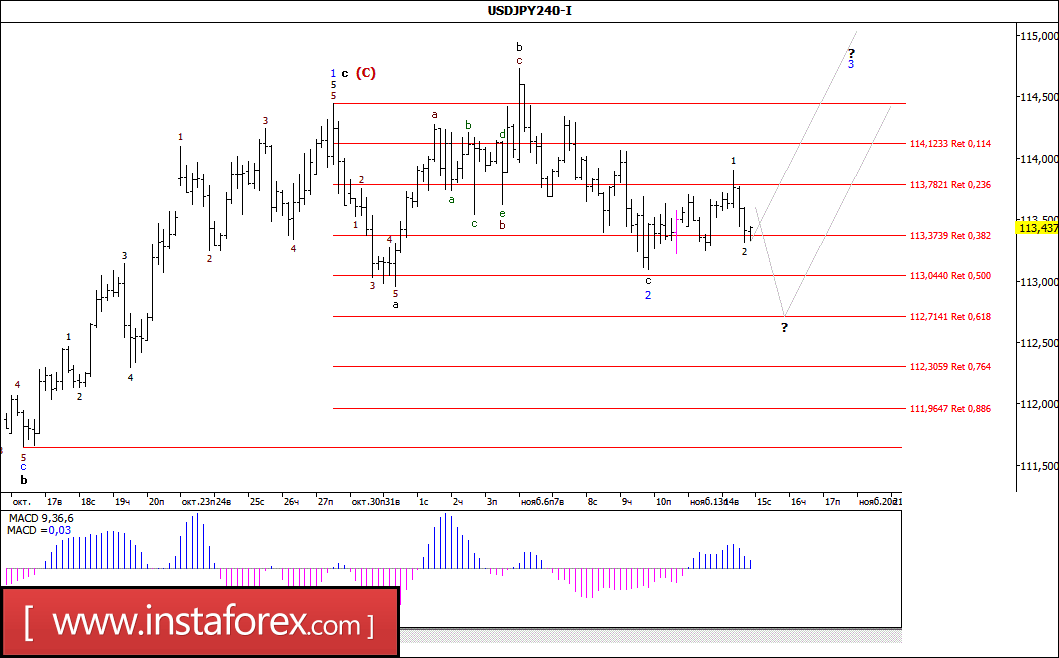Viewport: 1059px width, 658px height.
Task: Select the 113,3739 Ret 0,382 level label
Action: point(950,236)
